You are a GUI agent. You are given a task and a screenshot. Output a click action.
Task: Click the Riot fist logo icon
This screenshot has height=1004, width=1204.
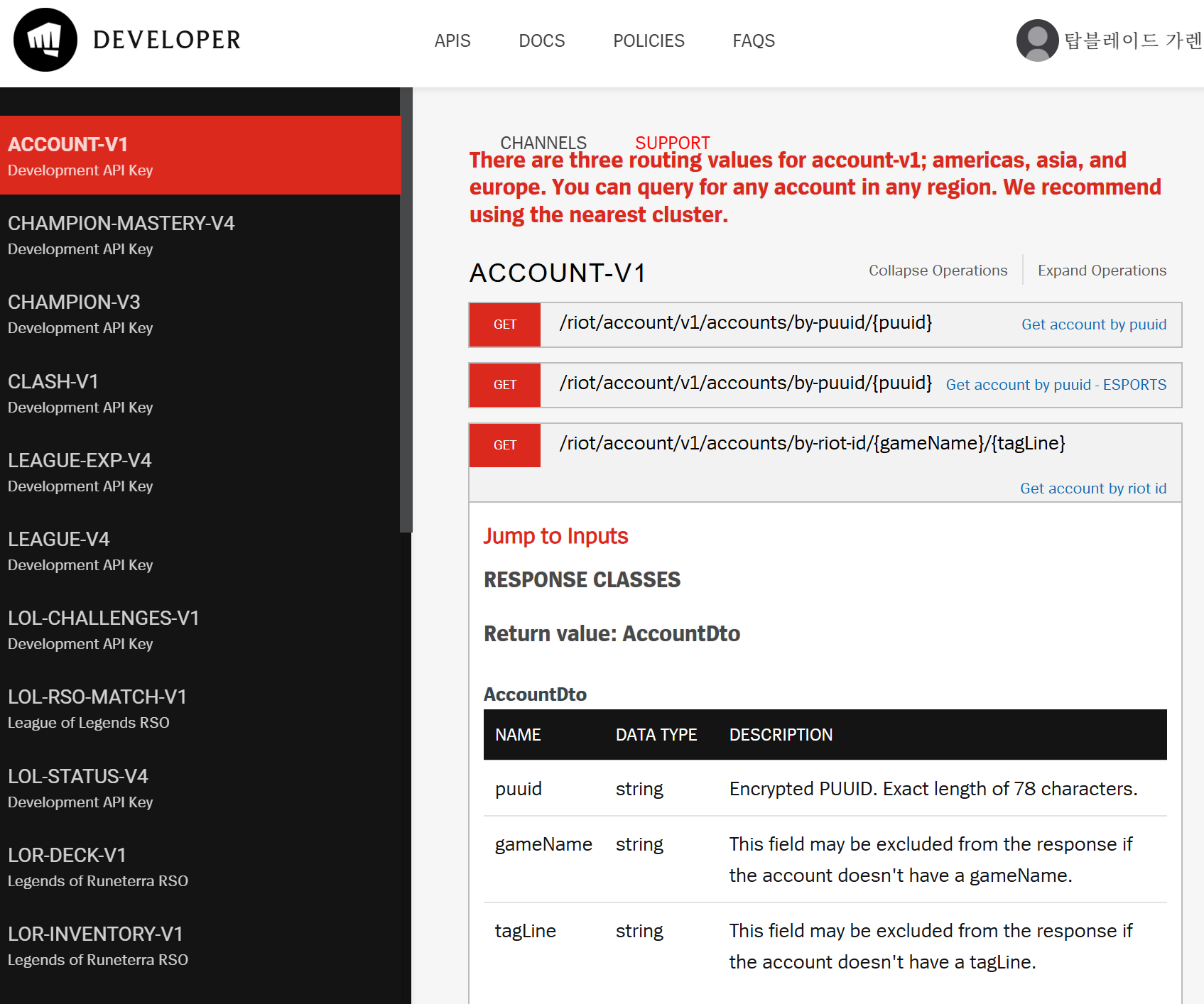coord(45,40)
